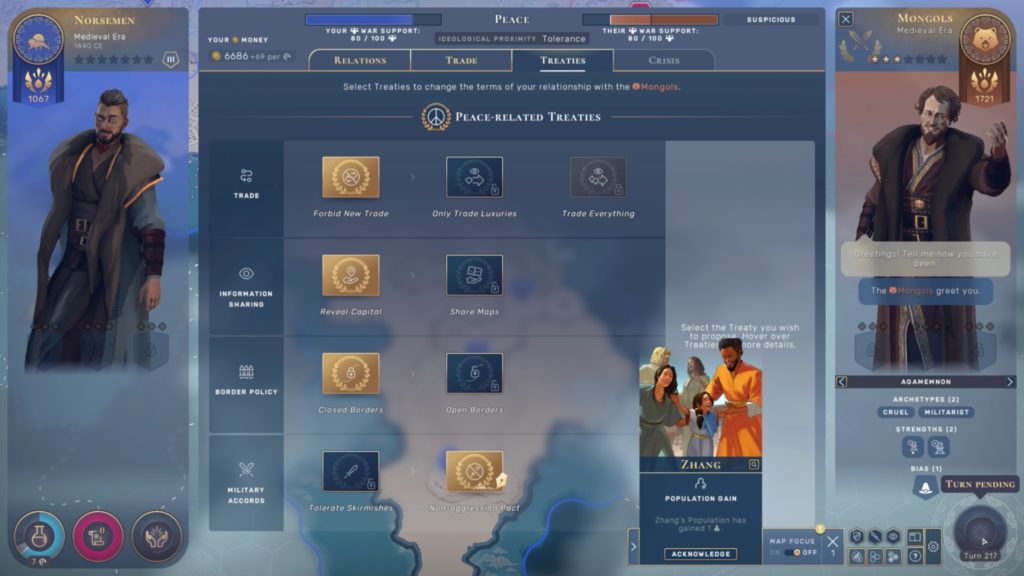Click the End Turn globe button
The width and height of the screenshot is (1024, 576).
click(980, 530)
